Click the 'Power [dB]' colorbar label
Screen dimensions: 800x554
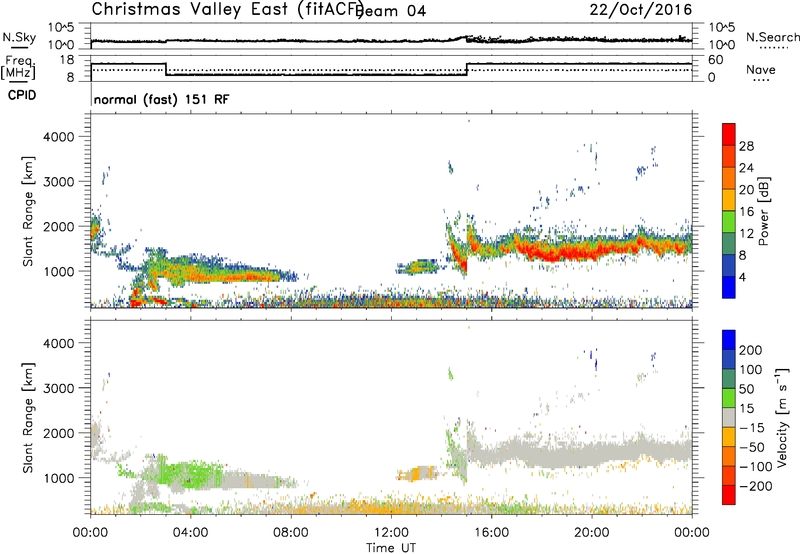click(763, 211)
